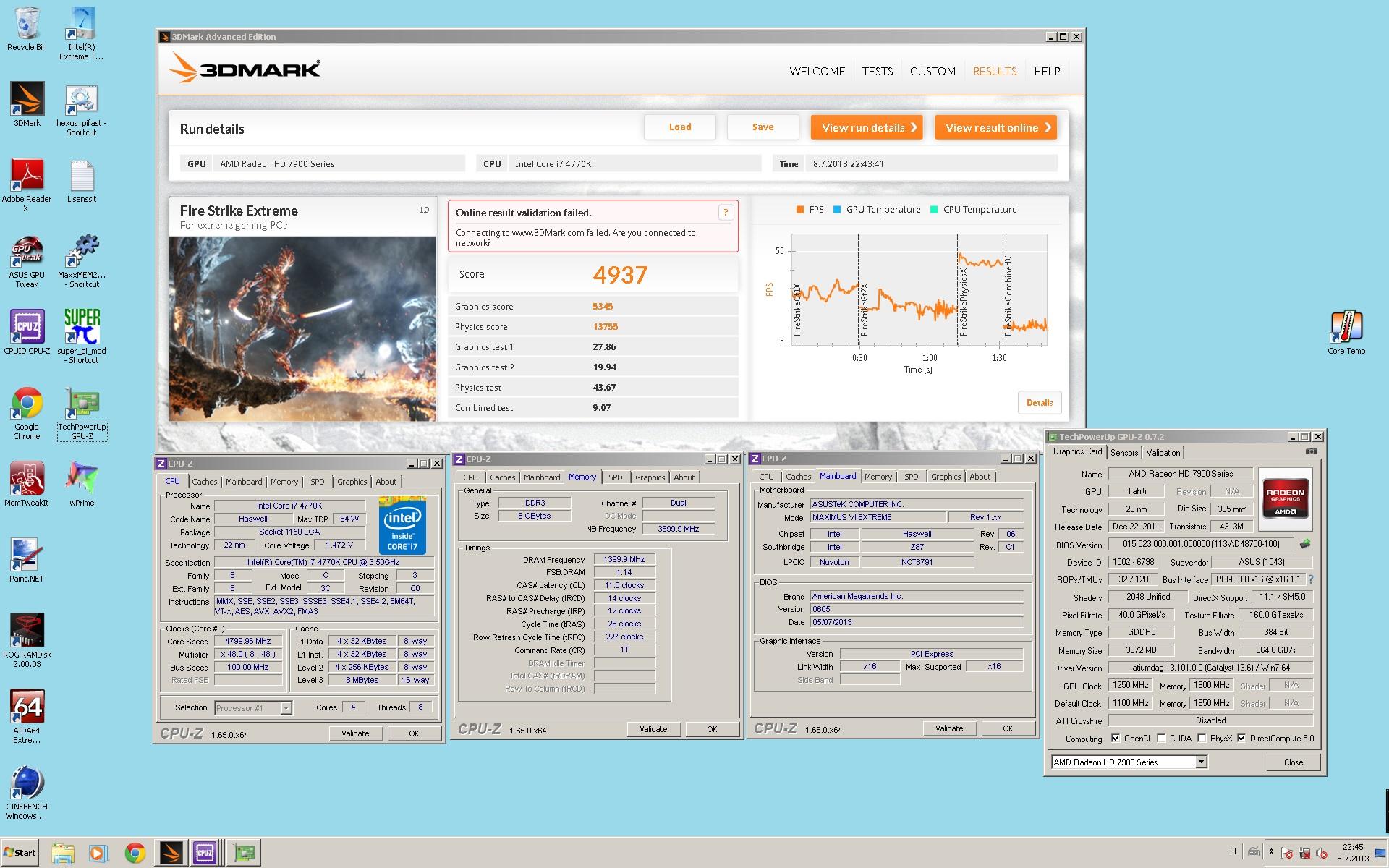The width and height of the screenshot is (1389, 868).
Task: Toggle the PhysX checkbox in GPU-Z
Action: [1202, 739]
